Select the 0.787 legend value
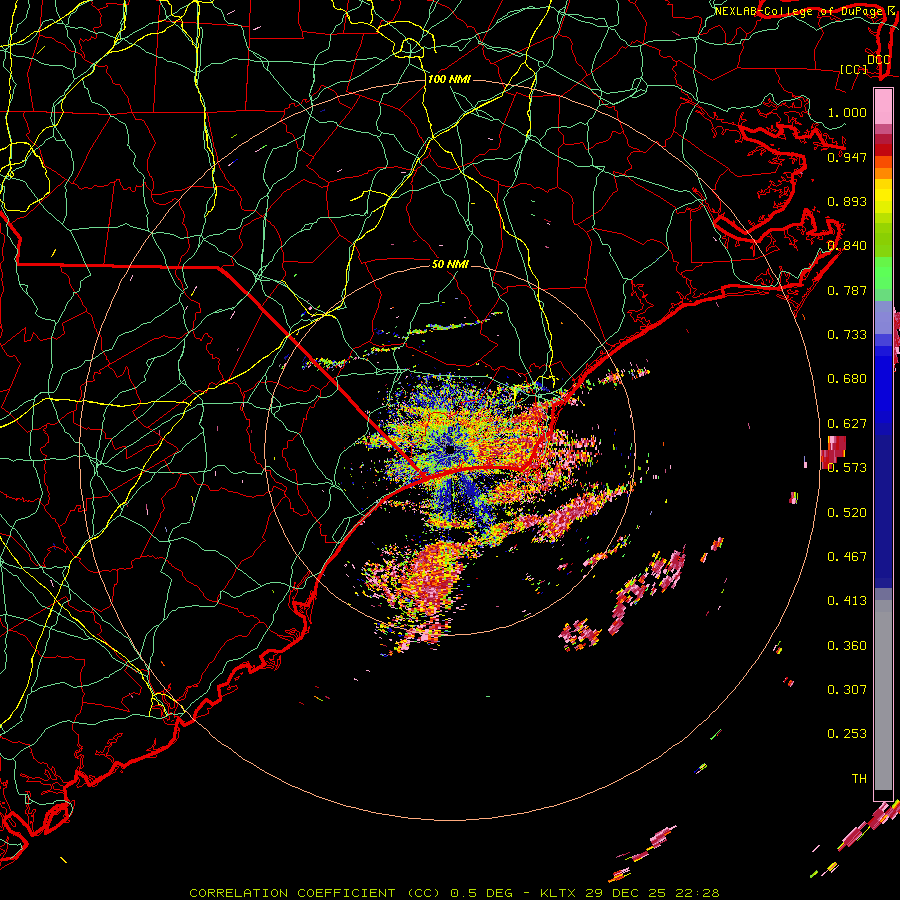The image size is (900, 900). (x=847, y=290)
